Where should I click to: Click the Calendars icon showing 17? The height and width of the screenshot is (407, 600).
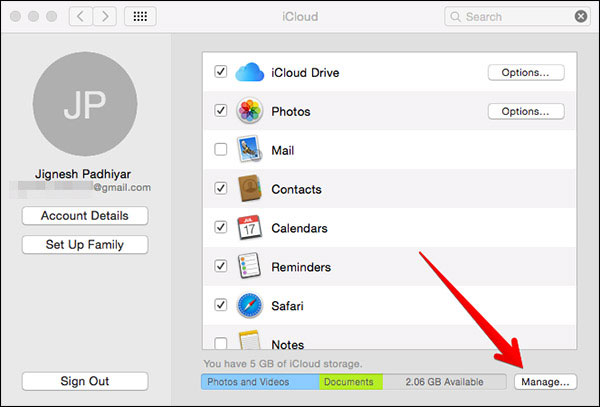click(x=249, y=227)
